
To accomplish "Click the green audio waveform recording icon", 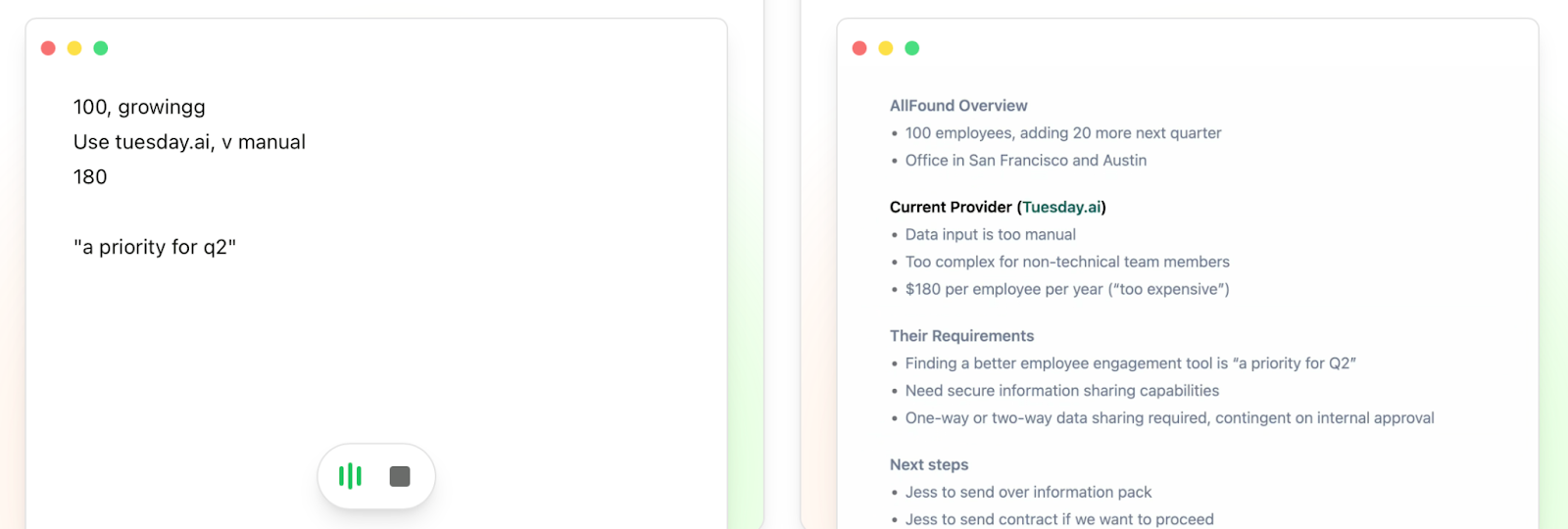I will (350, 476).
